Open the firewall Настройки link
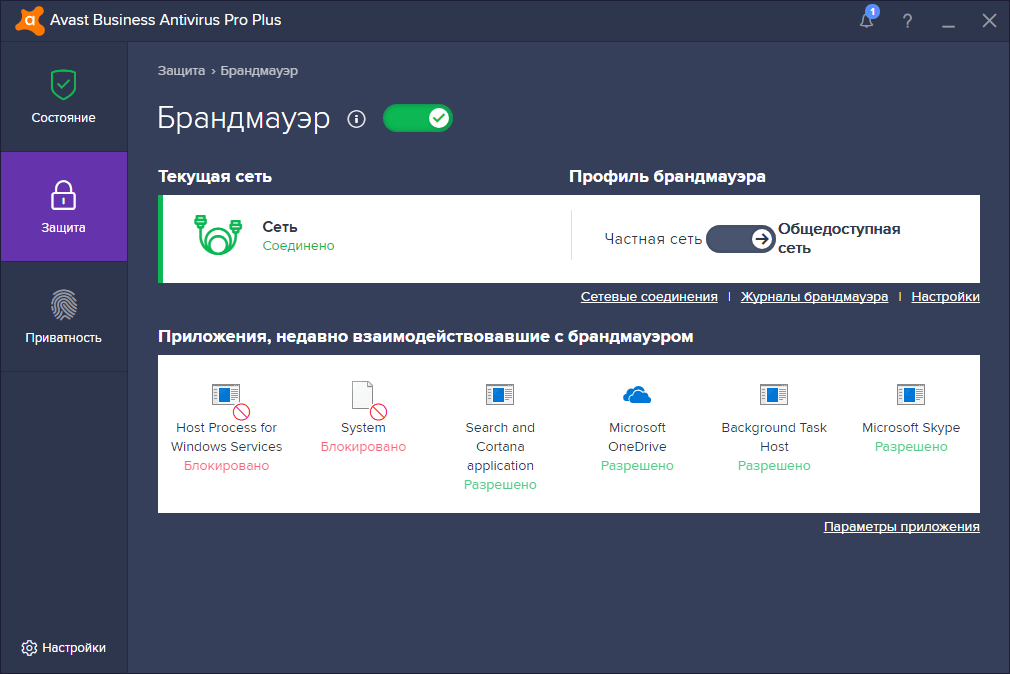Viewport: 1010px width, 674px height. pos(946,296)
